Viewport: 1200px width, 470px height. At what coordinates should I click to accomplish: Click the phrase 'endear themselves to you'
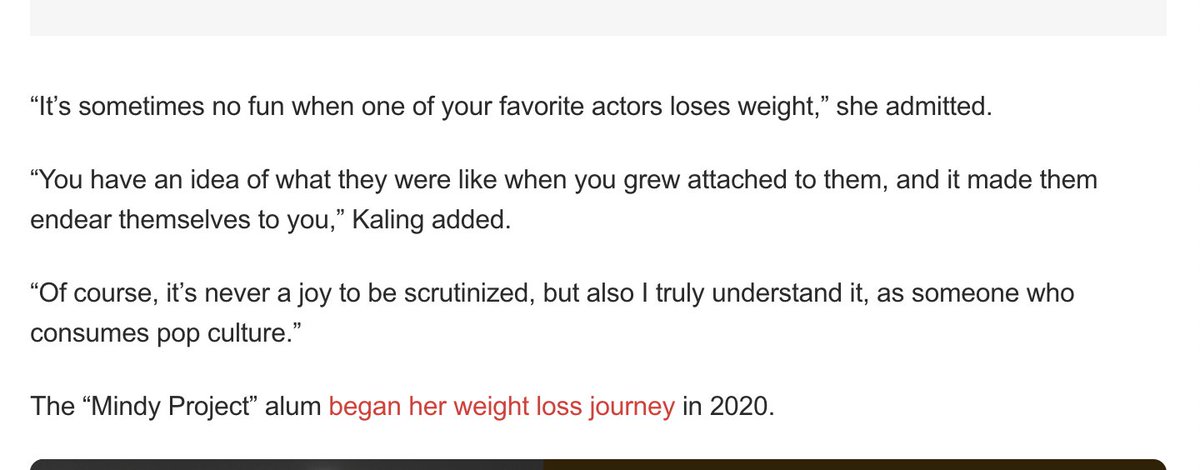[x=176, y=219]
